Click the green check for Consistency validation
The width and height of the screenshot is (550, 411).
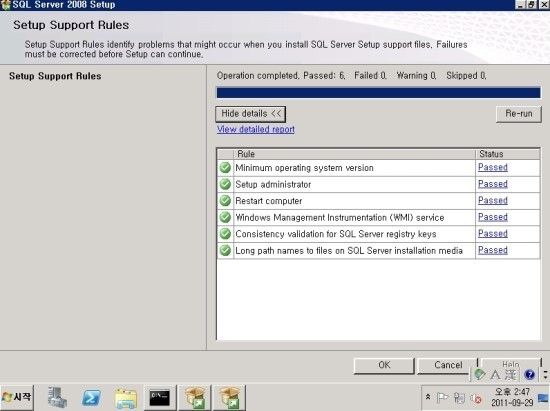tap(225, 234)
